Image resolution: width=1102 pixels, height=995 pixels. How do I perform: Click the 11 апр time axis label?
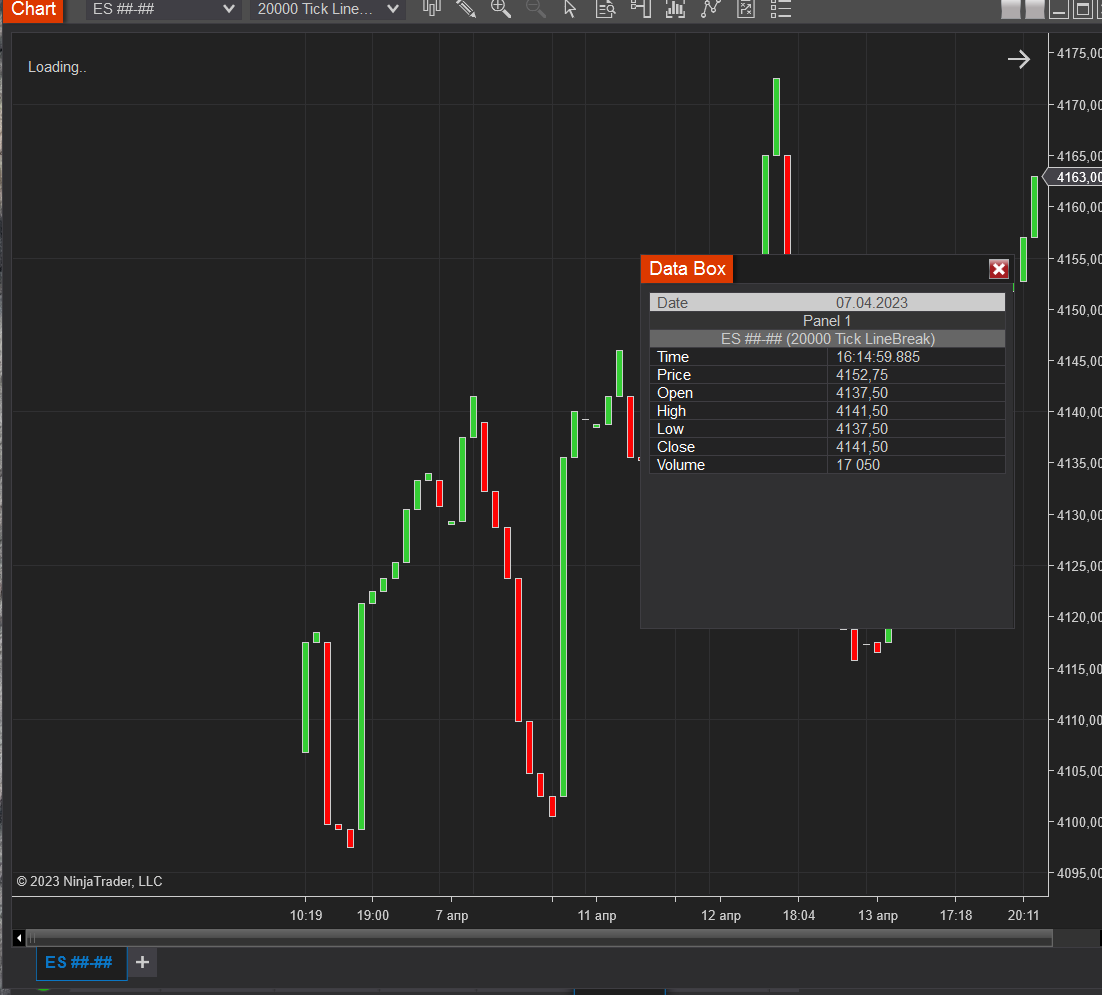[x=597, y=916]
